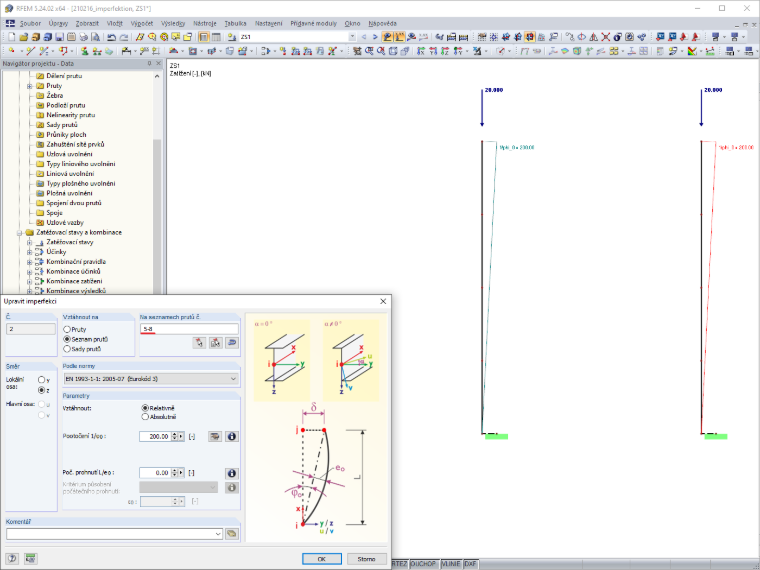Choose local axis y radio button
This screenshot has height=570, width=760.
[42, 380]
